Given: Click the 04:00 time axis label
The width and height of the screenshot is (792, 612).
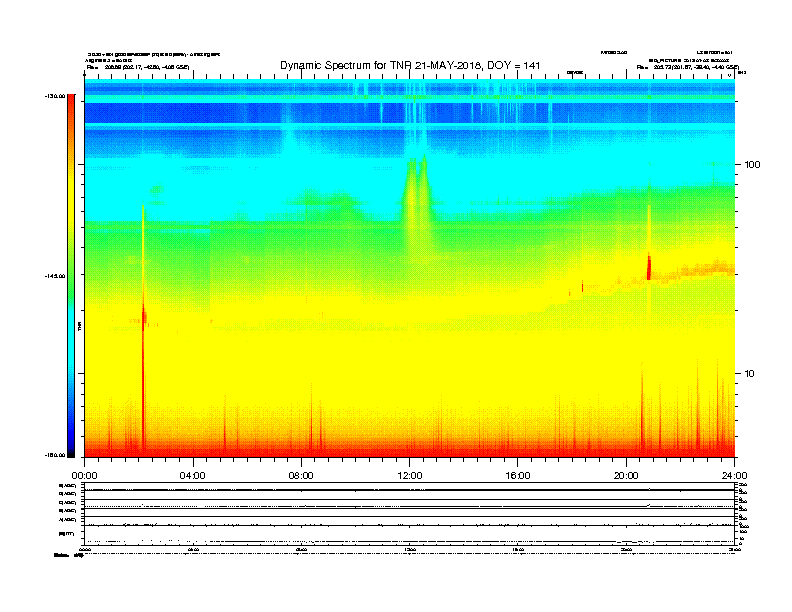Looking at the screenshot, I should click(x=193, y=476).
